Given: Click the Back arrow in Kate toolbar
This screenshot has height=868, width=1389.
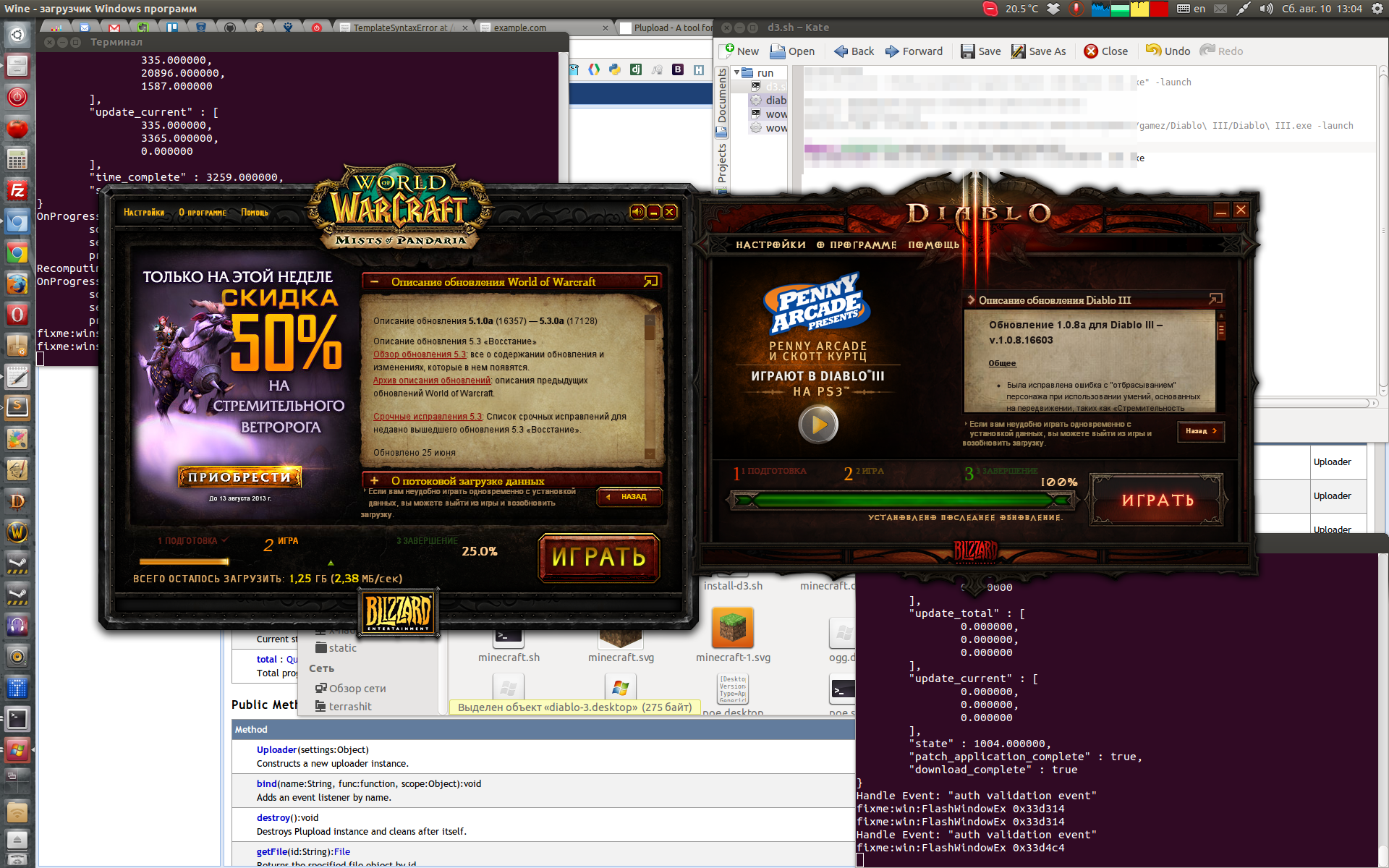Looking at the screenshot, I should pyautogui.click(x=841, y=51).
